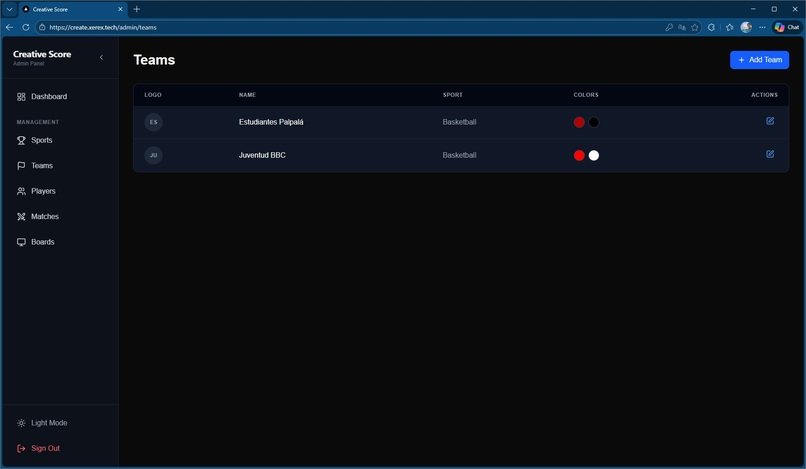Open the browser profile avatar

tap(746, 27)
